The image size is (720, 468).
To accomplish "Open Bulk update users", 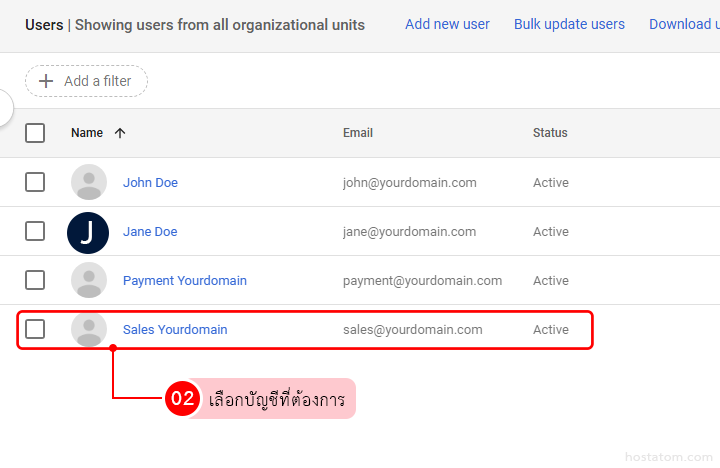I will tap(569, 24).
